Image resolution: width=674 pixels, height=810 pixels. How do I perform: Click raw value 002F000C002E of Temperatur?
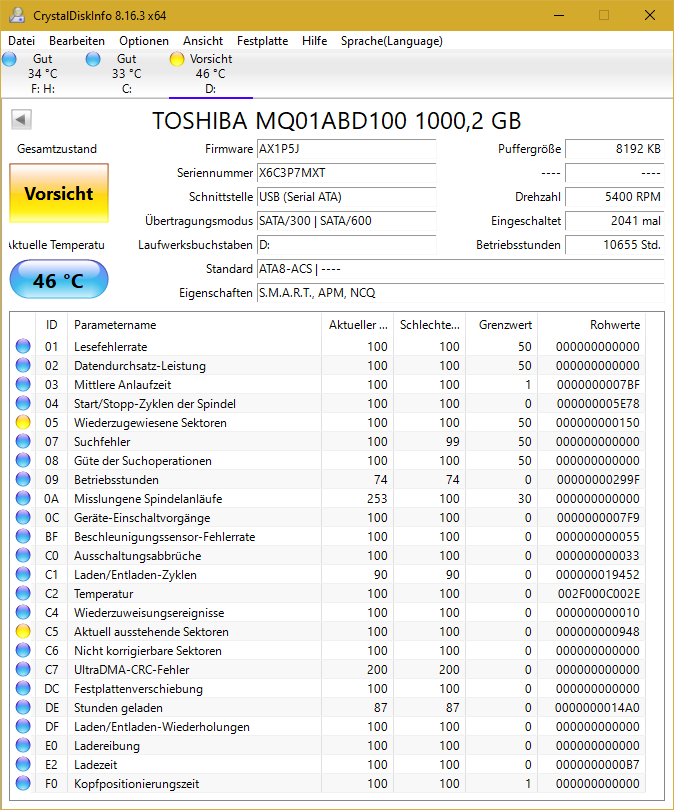pos(599,594)
